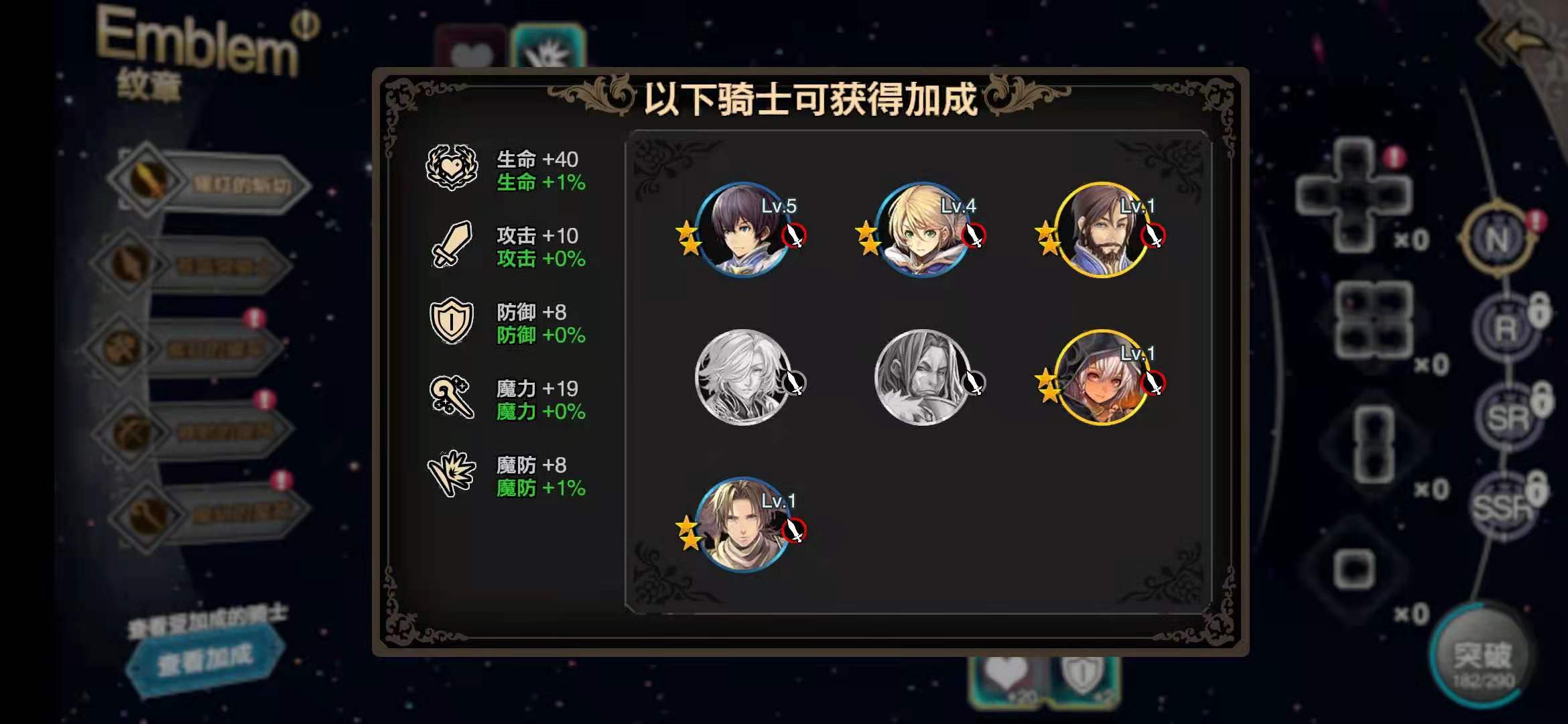The height and width of the screenshot is (724, 1568).
Task: Open the first emblem entry in left list
Action: 208,182
